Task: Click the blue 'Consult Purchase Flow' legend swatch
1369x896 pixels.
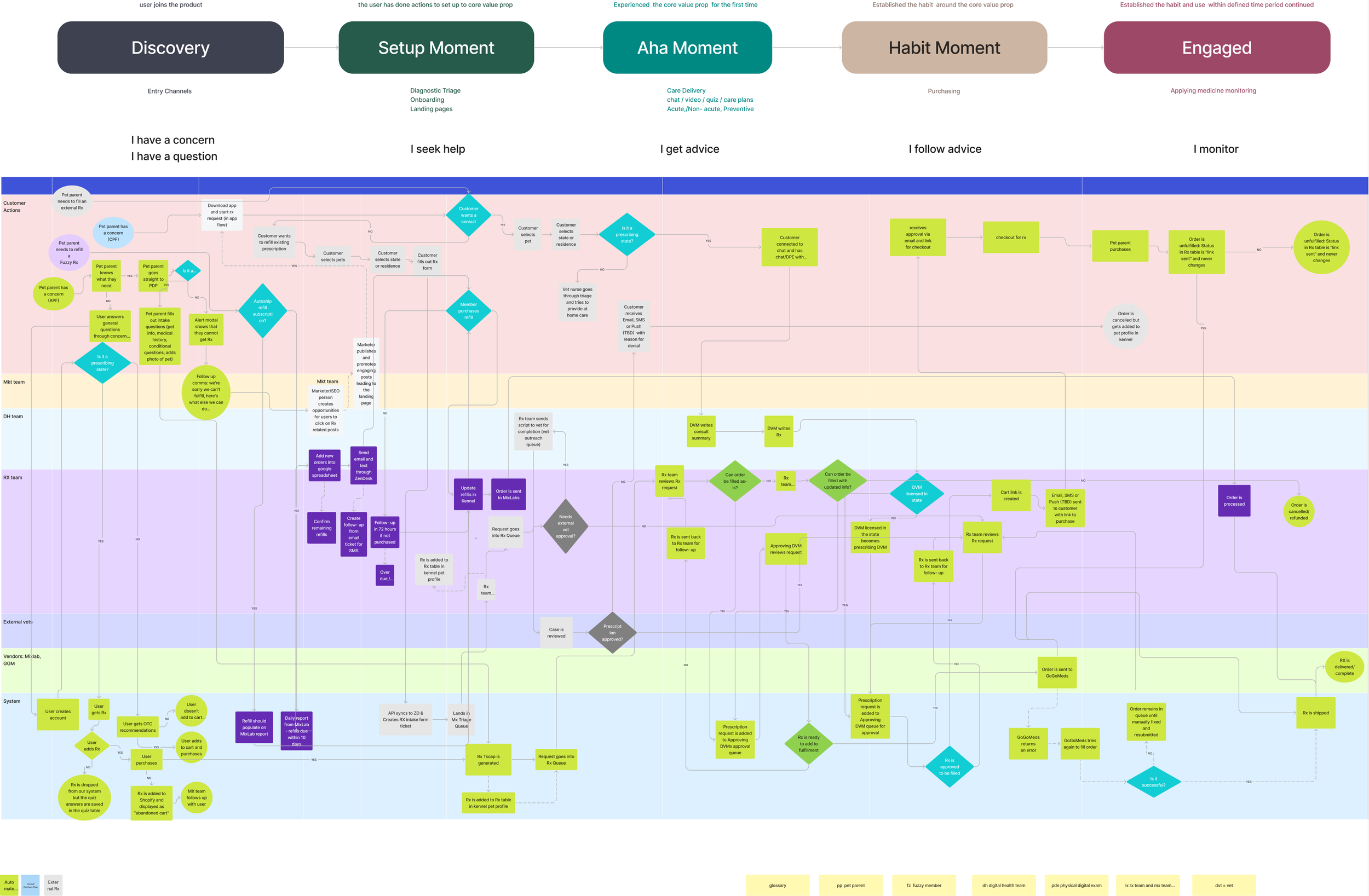Action: [x=31, y=885]
